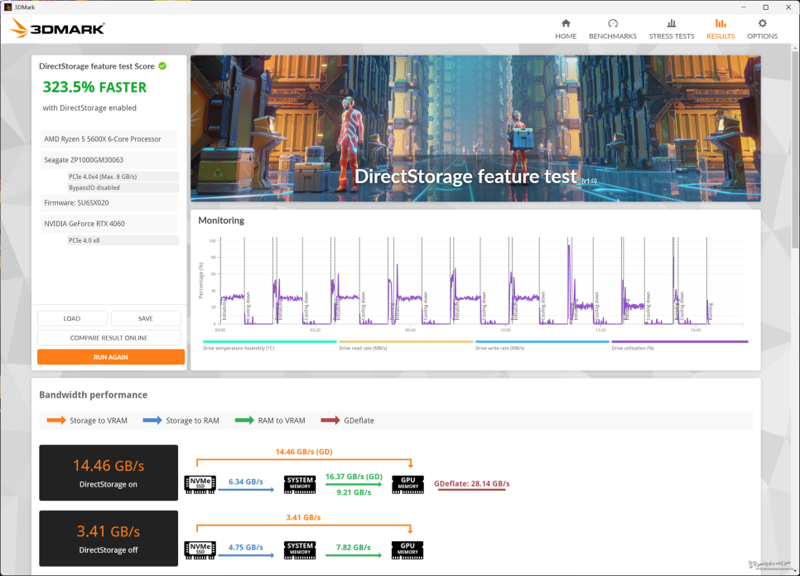The height and width of the screenshot is (576, 800).
Task: Click PCIe 4.0x4 (Max. 8 GB/s) entry
Action: coord(123,177)
